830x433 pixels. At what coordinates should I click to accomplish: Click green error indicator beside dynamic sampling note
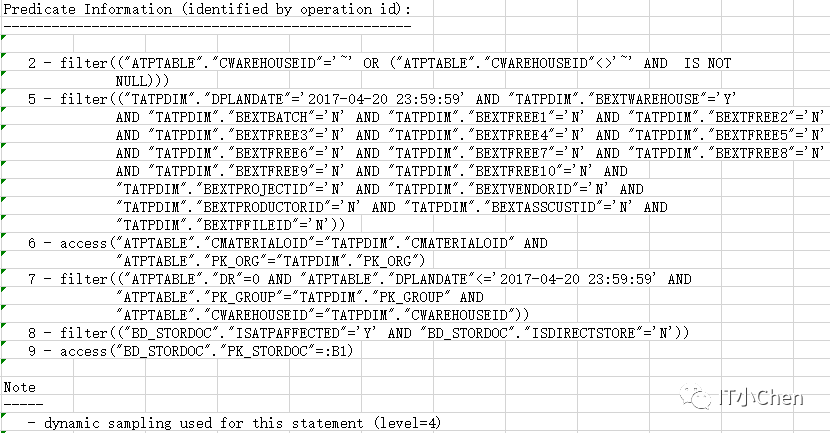(x=5, y=417)
